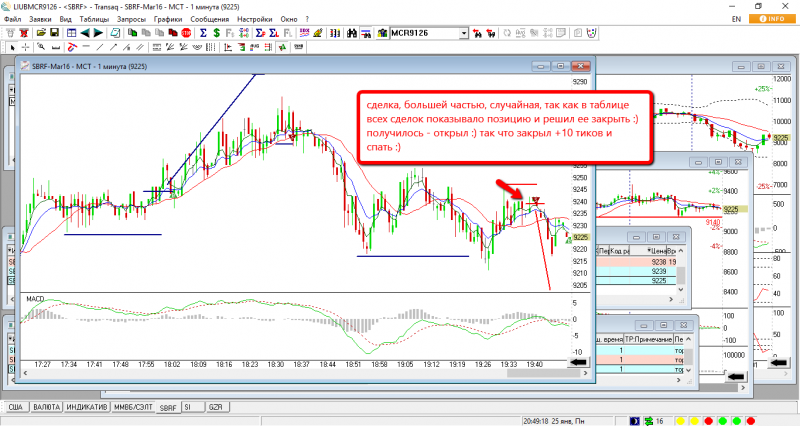This screenshot has height=426, width=800.
Task: Click the sigma with red F icon
Action: click(260, 33)
